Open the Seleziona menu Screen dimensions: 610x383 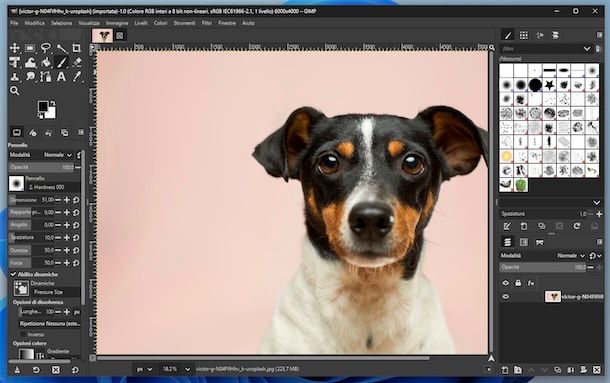pos(61,23)
